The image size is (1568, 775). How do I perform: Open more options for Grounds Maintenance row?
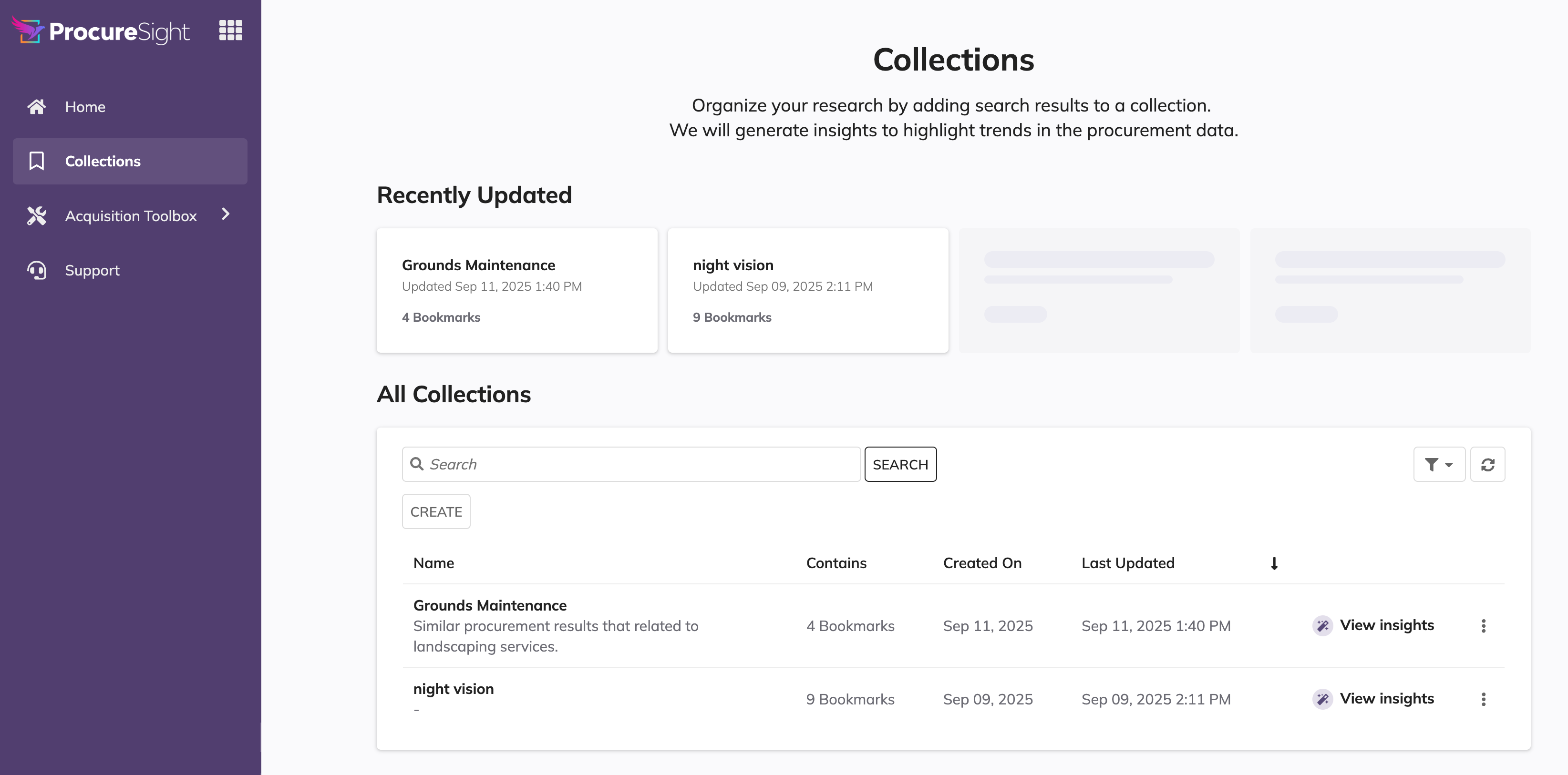(x=1484, y=626)
